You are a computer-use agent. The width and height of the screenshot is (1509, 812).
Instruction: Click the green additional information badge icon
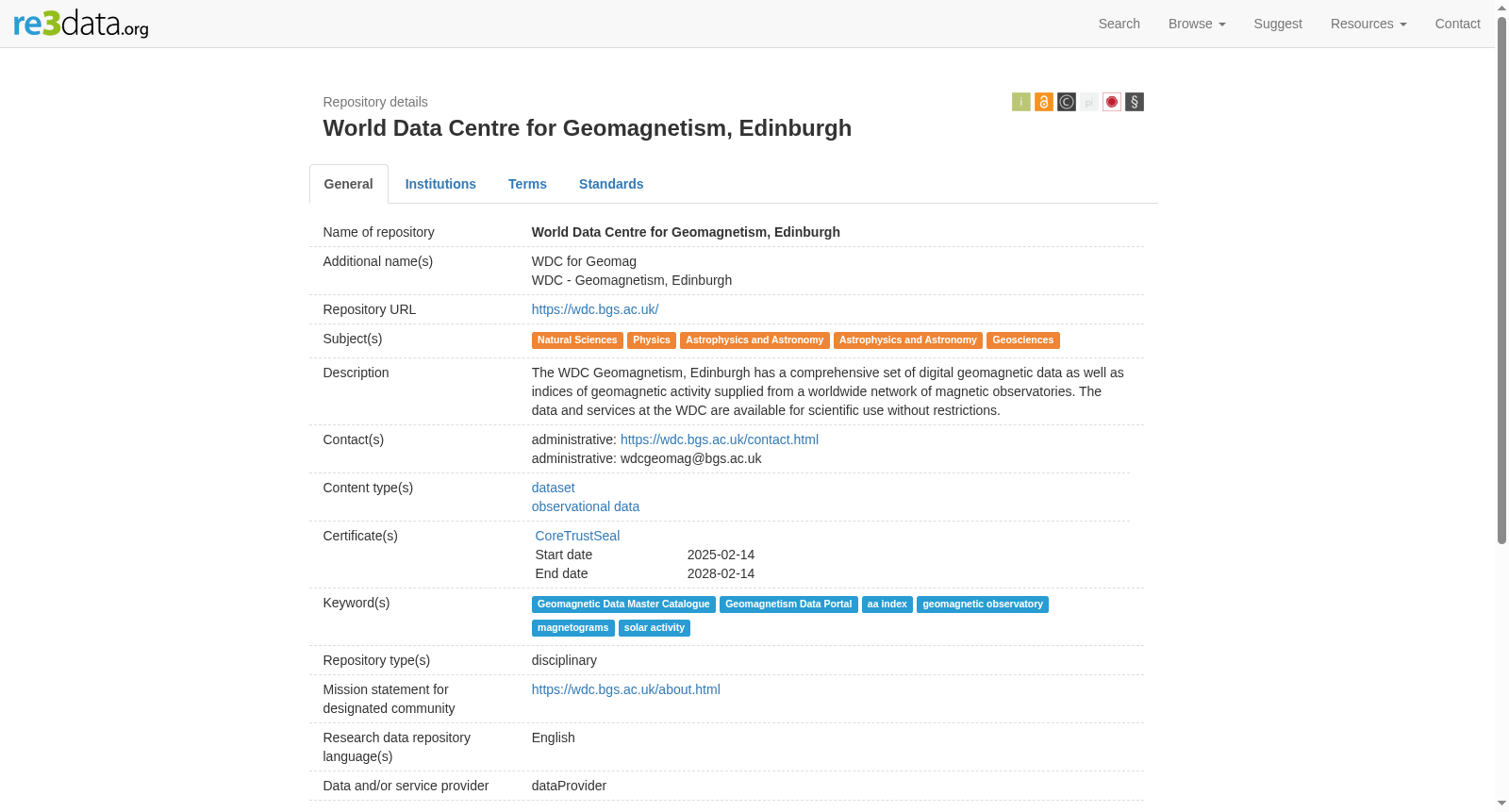pyautogui.click(x=1020, y=102)
